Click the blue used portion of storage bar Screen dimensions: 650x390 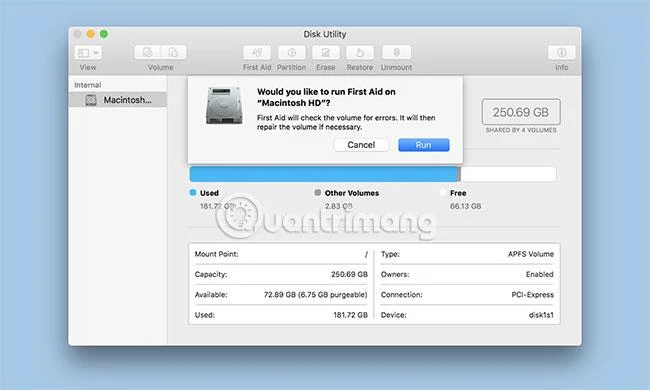[x=324, y=174]
